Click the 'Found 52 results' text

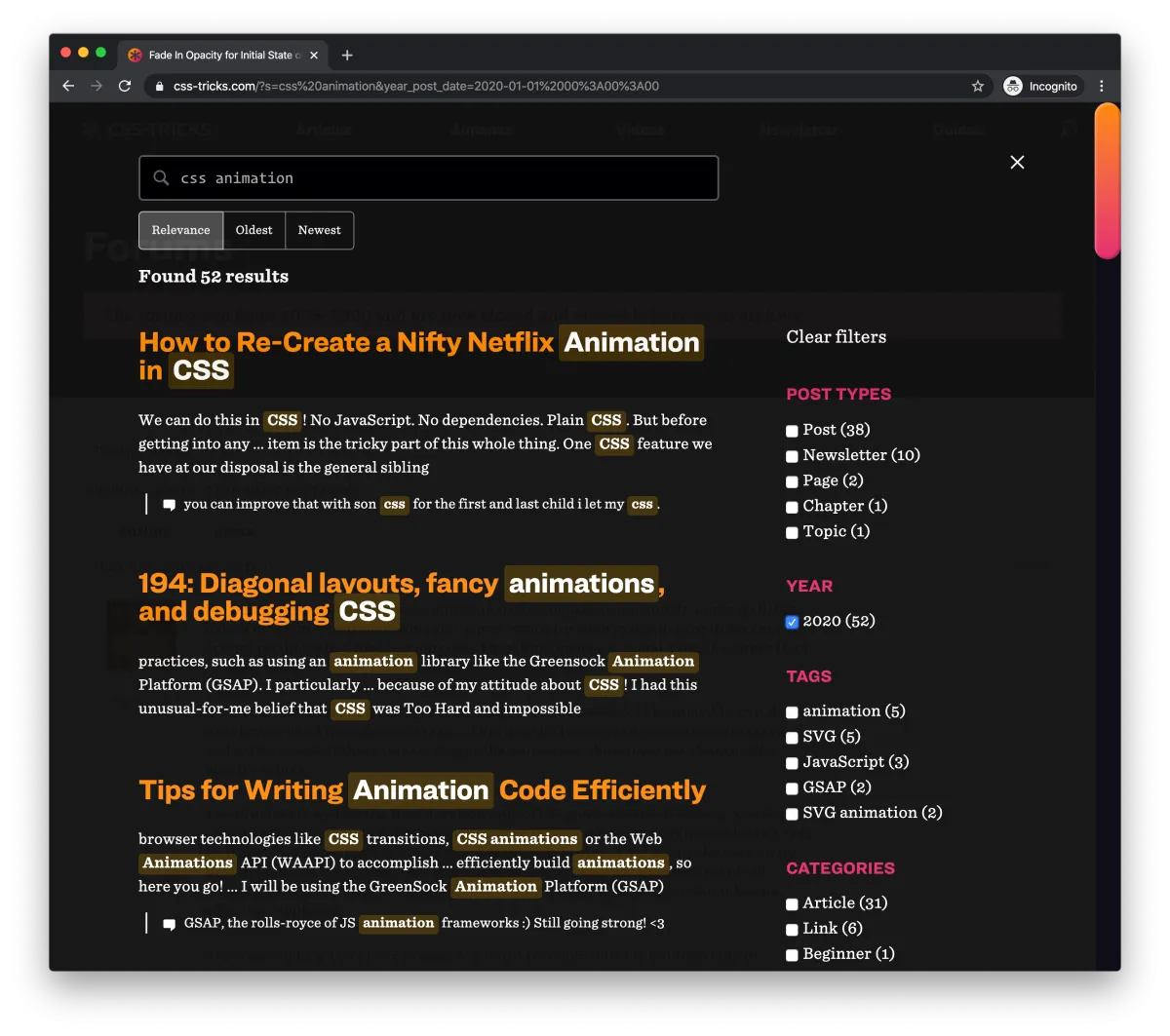click(x=214, y=276)
